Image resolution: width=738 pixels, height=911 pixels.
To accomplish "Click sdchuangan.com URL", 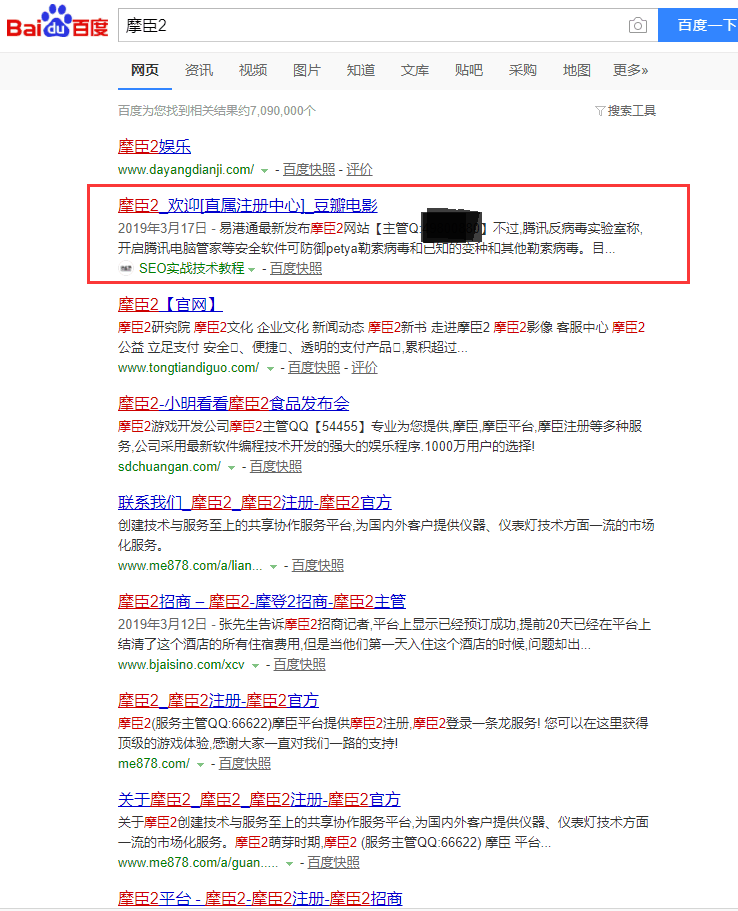I will coord(169,467).
